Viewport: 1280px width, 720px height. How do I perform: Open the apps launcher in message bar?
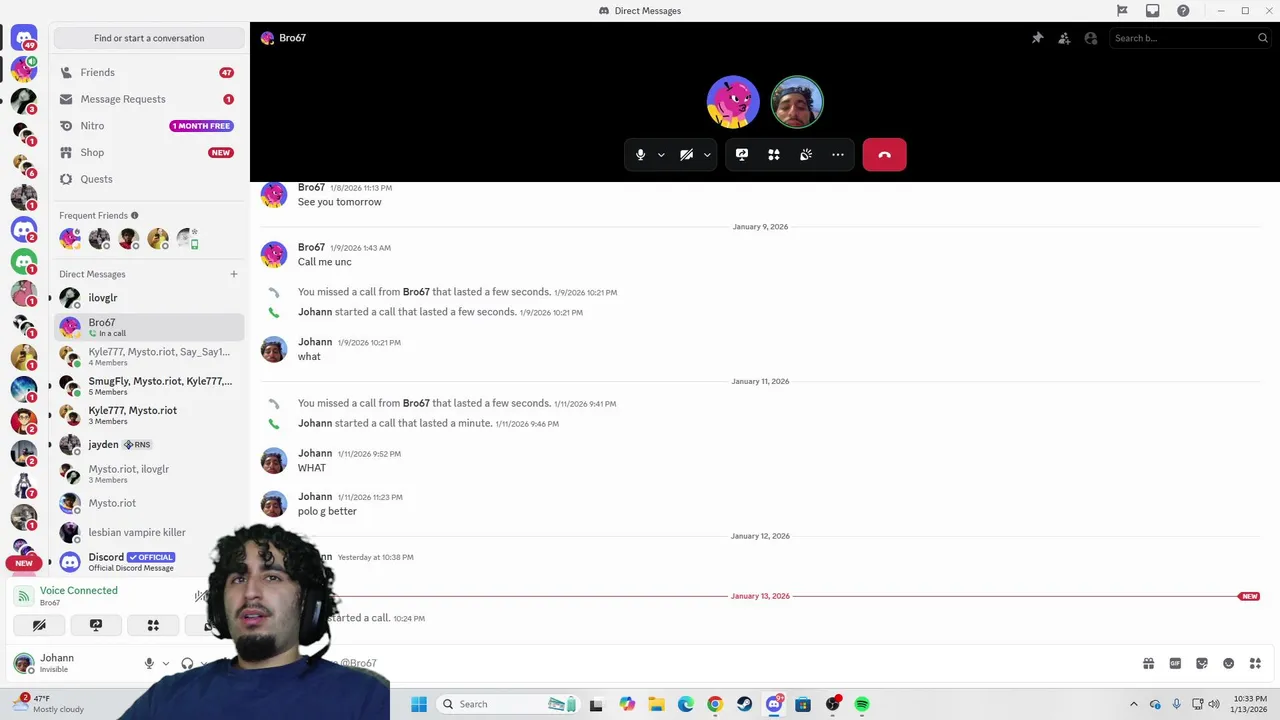[x=1255, y=663]
